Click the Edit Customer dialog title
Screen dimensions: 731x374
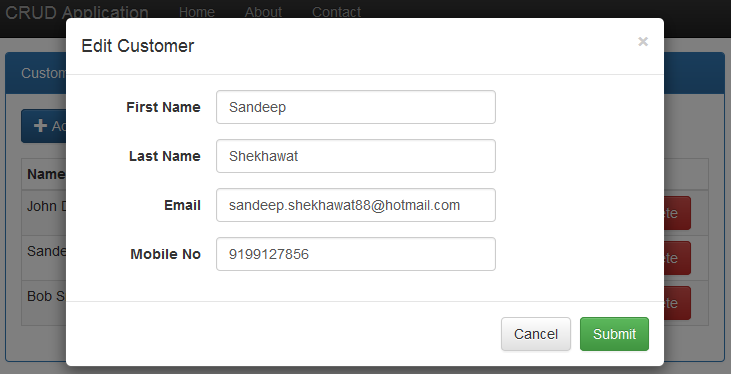point(138,46)
